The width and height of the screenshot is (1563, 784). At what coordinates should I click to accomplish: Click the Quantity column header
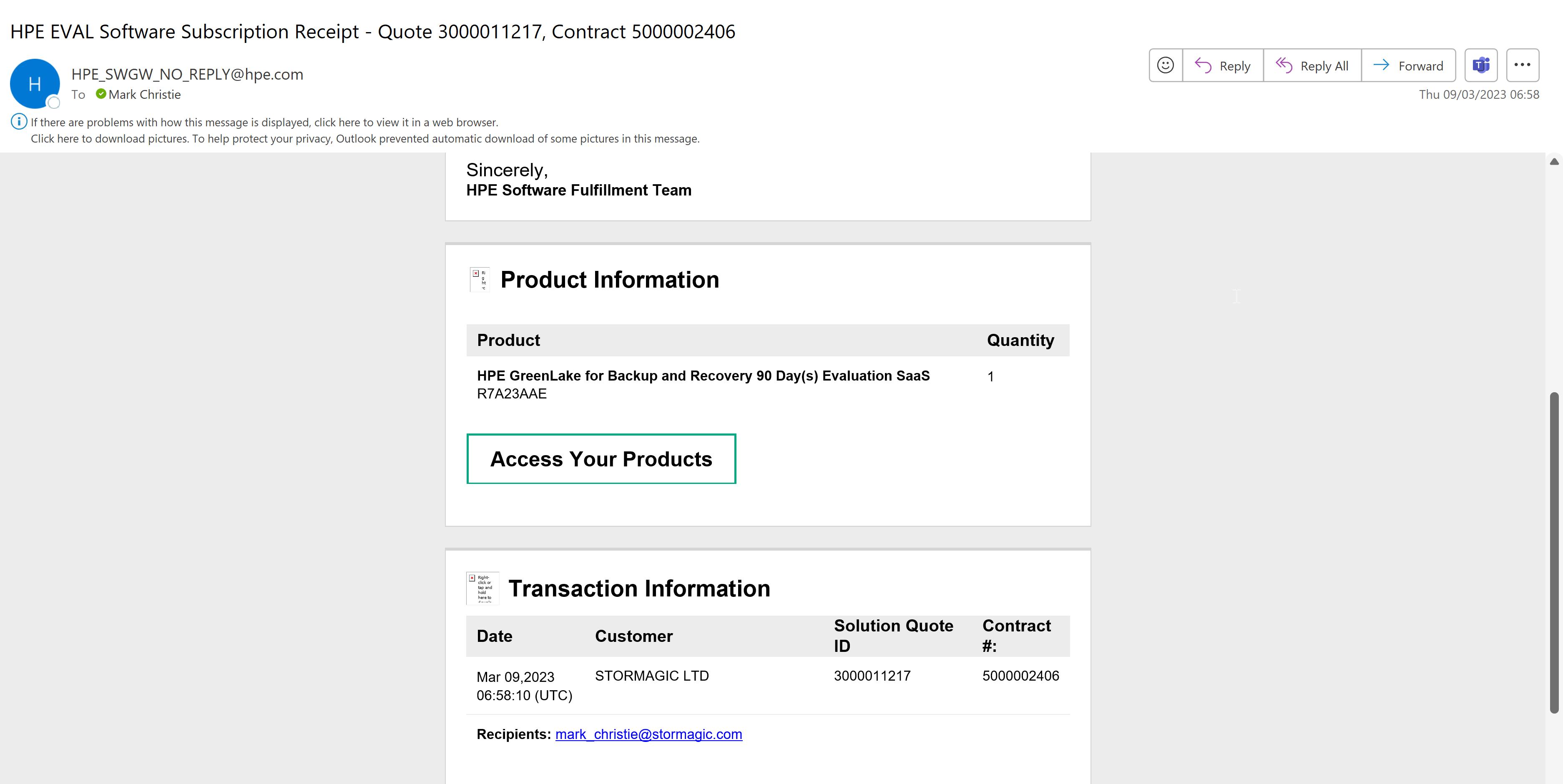point(1020,340)
